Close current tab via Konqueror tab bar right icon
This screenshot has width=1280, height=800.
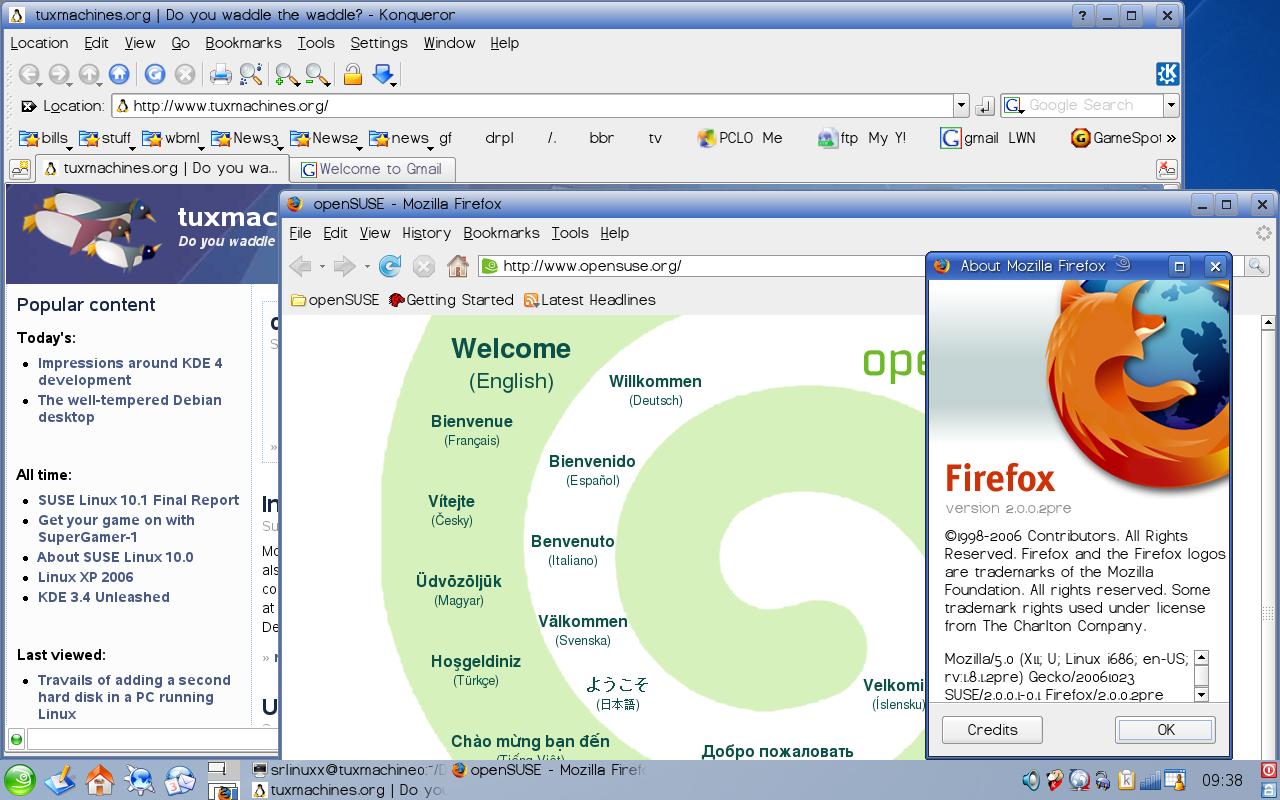pos(1166,169)
